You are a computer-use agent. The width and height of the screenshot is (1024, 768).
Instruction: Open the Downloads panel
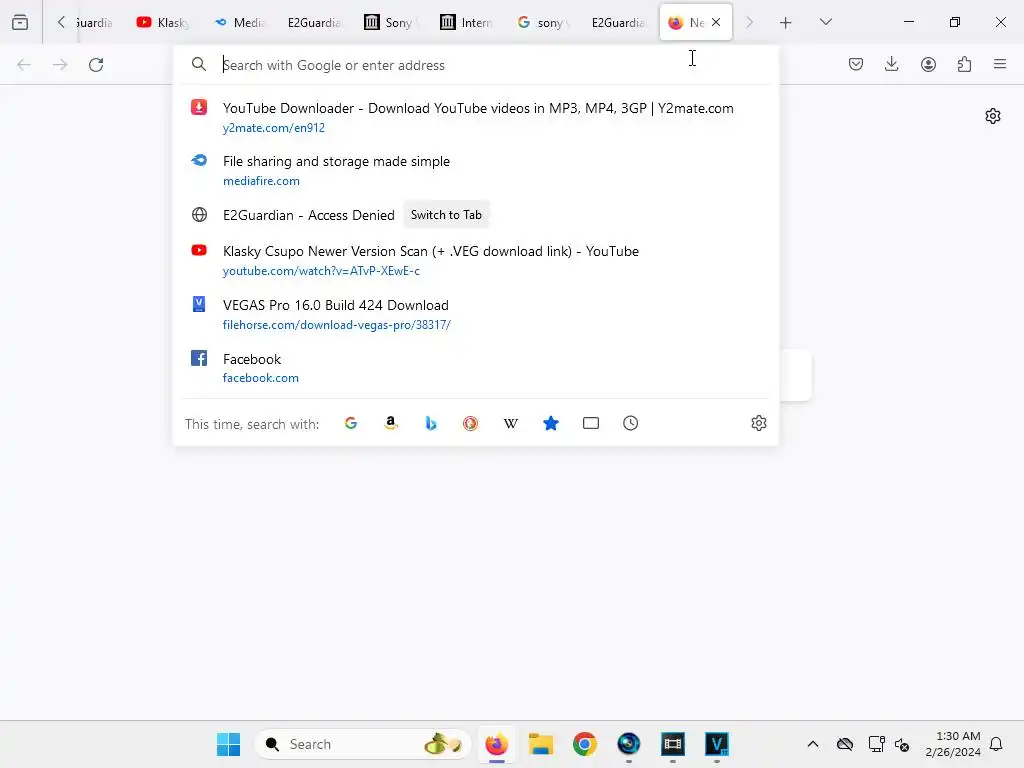pos(891,64)
